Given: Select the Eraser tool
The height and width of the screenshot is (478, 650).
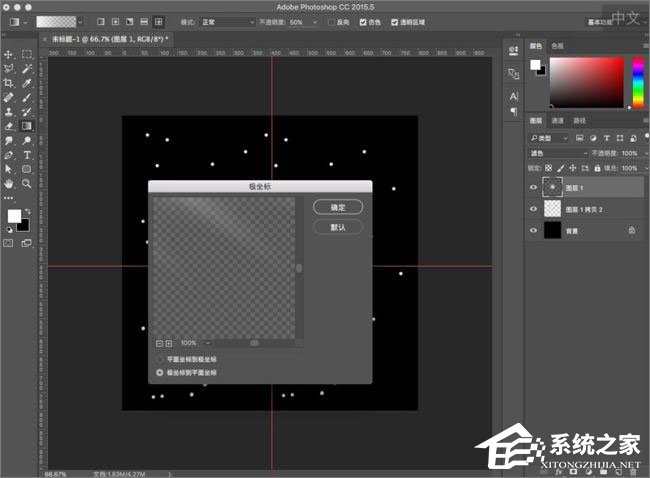Looking at the screenshot, I should pos(8,126).
